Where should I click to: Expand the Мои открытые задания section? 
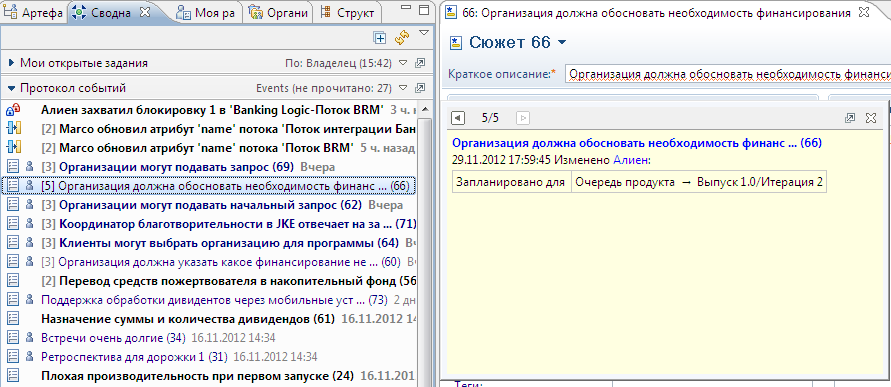pyautogui.click(x=11, y=63)
